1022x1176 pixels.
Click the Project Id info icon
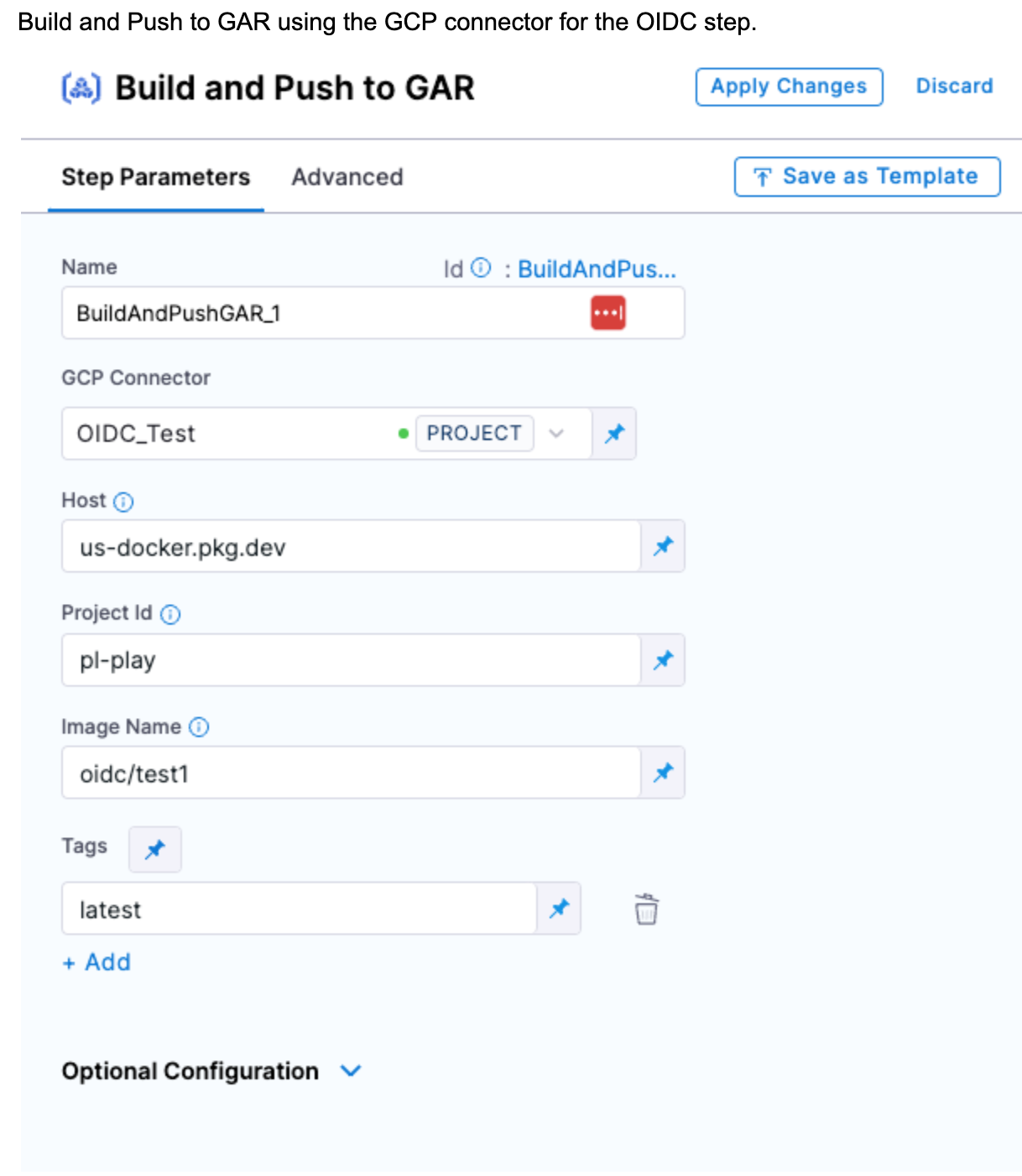coord(170,614)
